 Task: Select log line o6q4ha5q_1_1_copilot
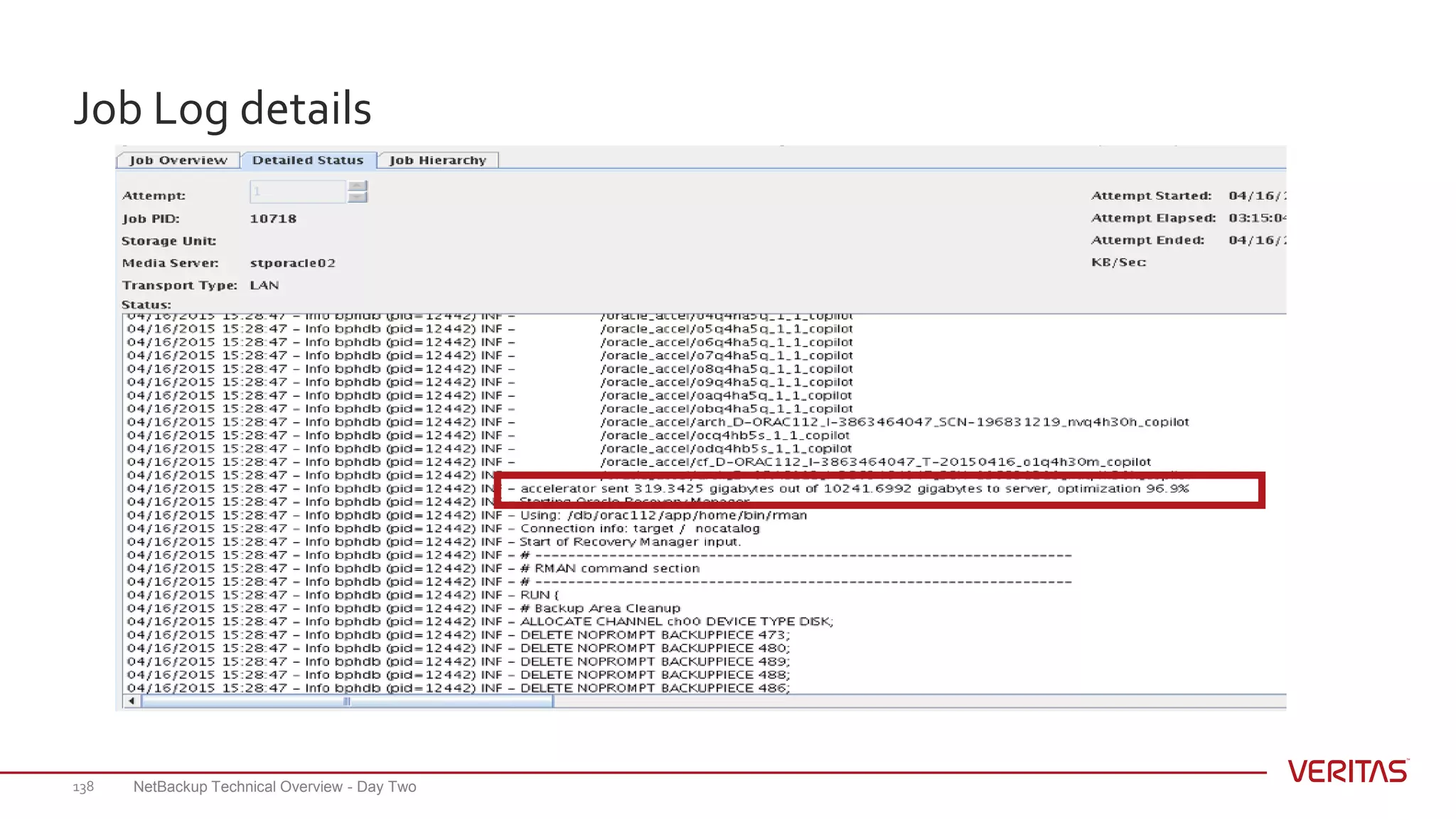tap(490, 342)
